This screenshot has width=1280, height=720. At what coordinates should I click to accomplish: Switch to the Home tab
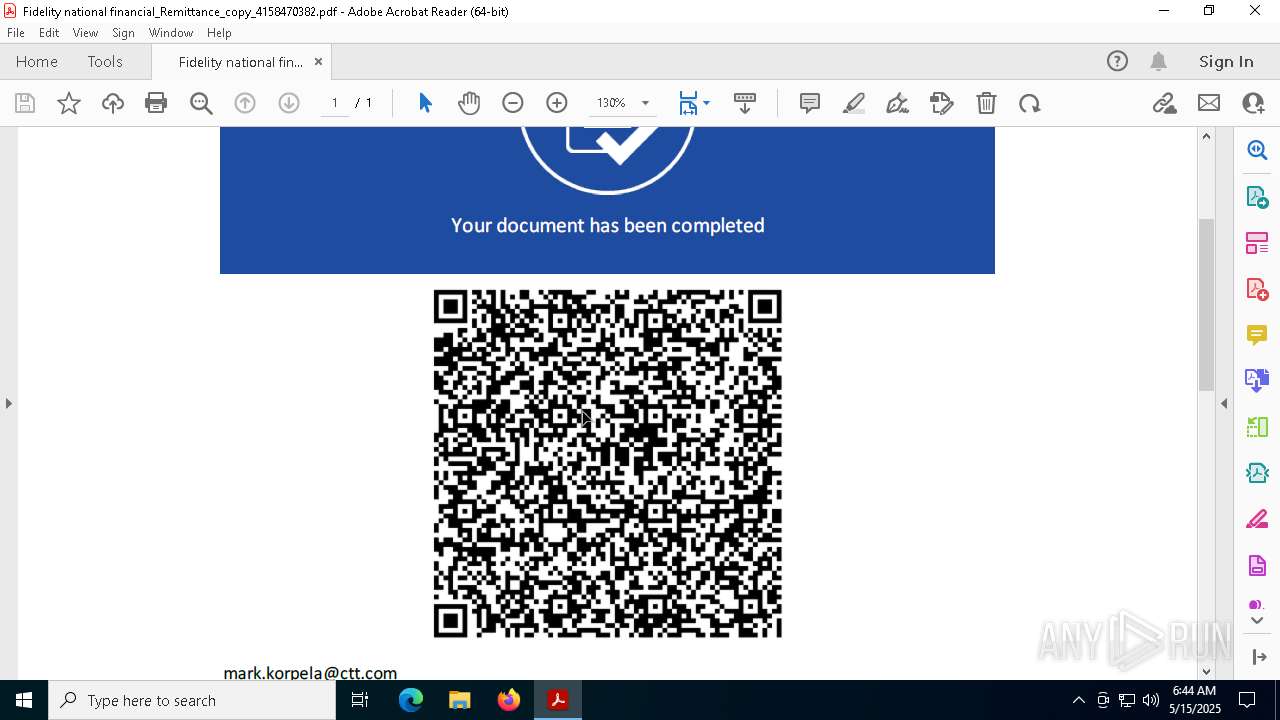tap(37, 62)
